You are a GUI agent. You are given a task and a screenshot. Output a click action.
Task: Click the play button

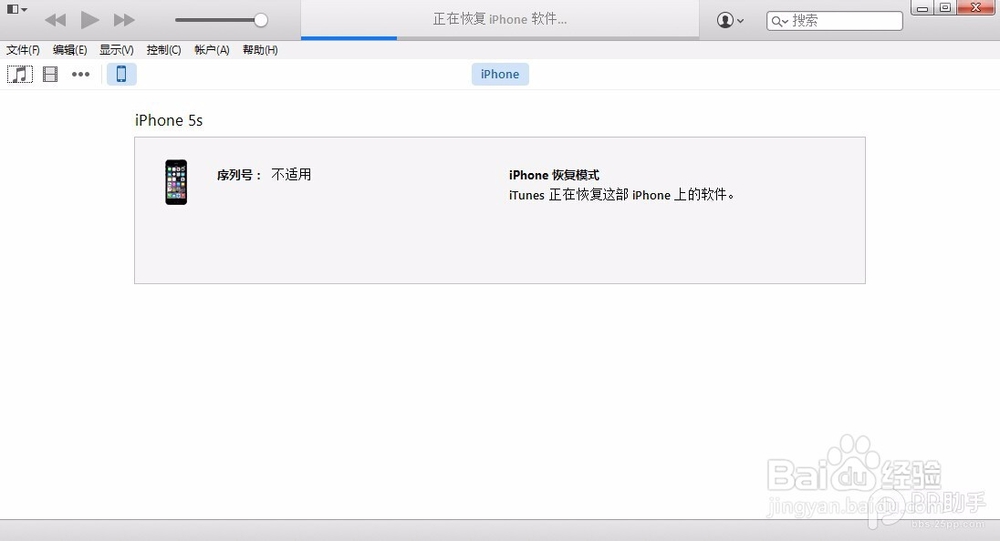point(90,20)
